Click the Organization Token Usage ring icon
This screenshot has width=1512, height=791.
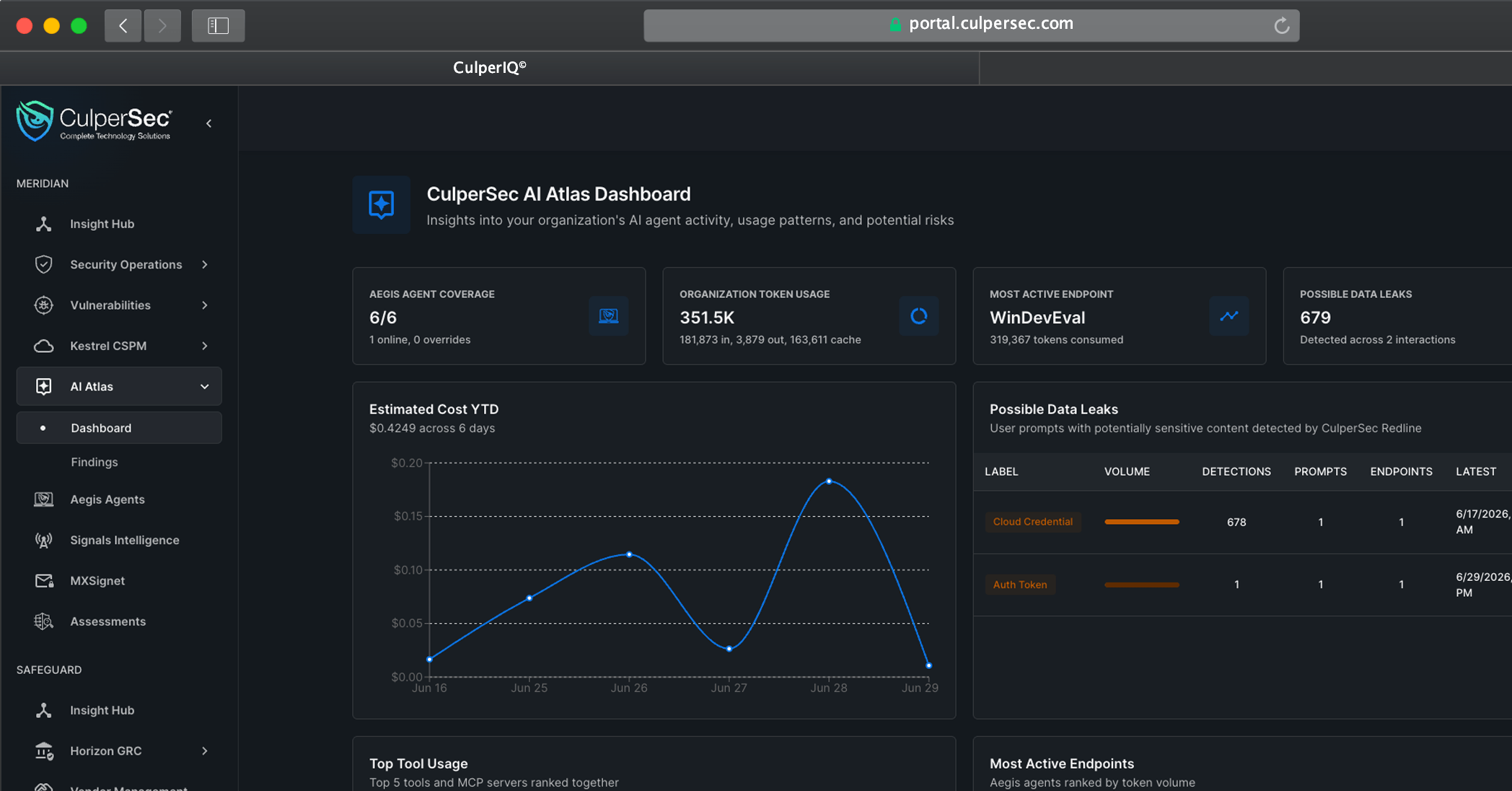point(918,316)
